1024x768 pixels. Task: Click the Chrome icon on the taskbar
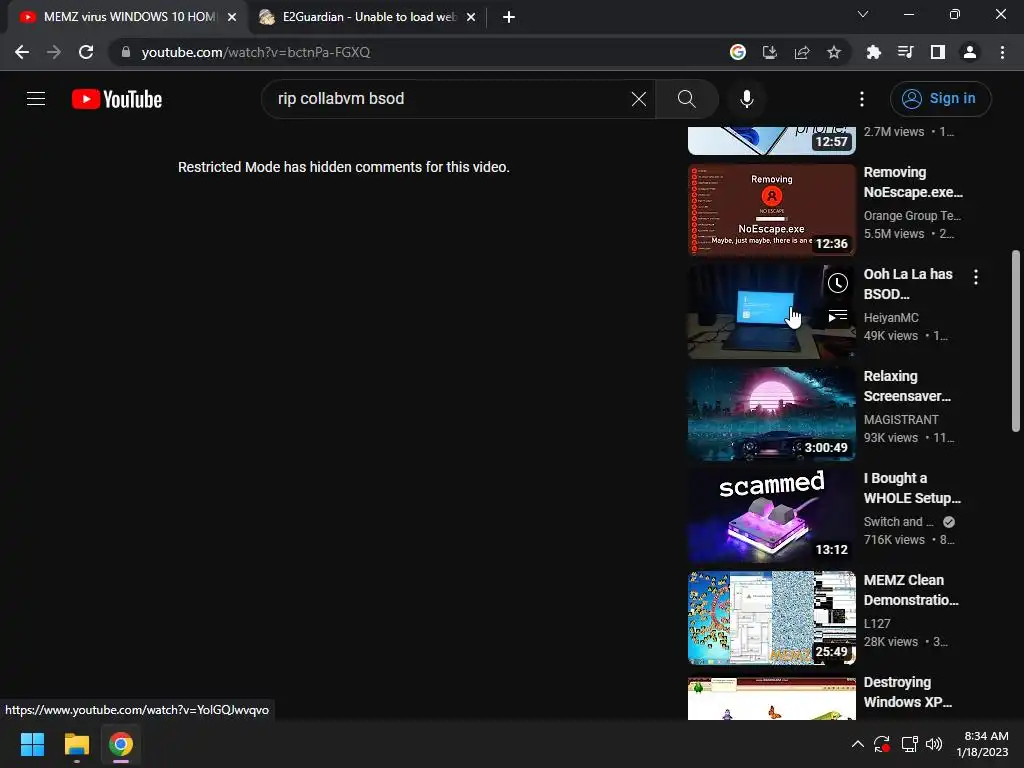coord(121,744)
